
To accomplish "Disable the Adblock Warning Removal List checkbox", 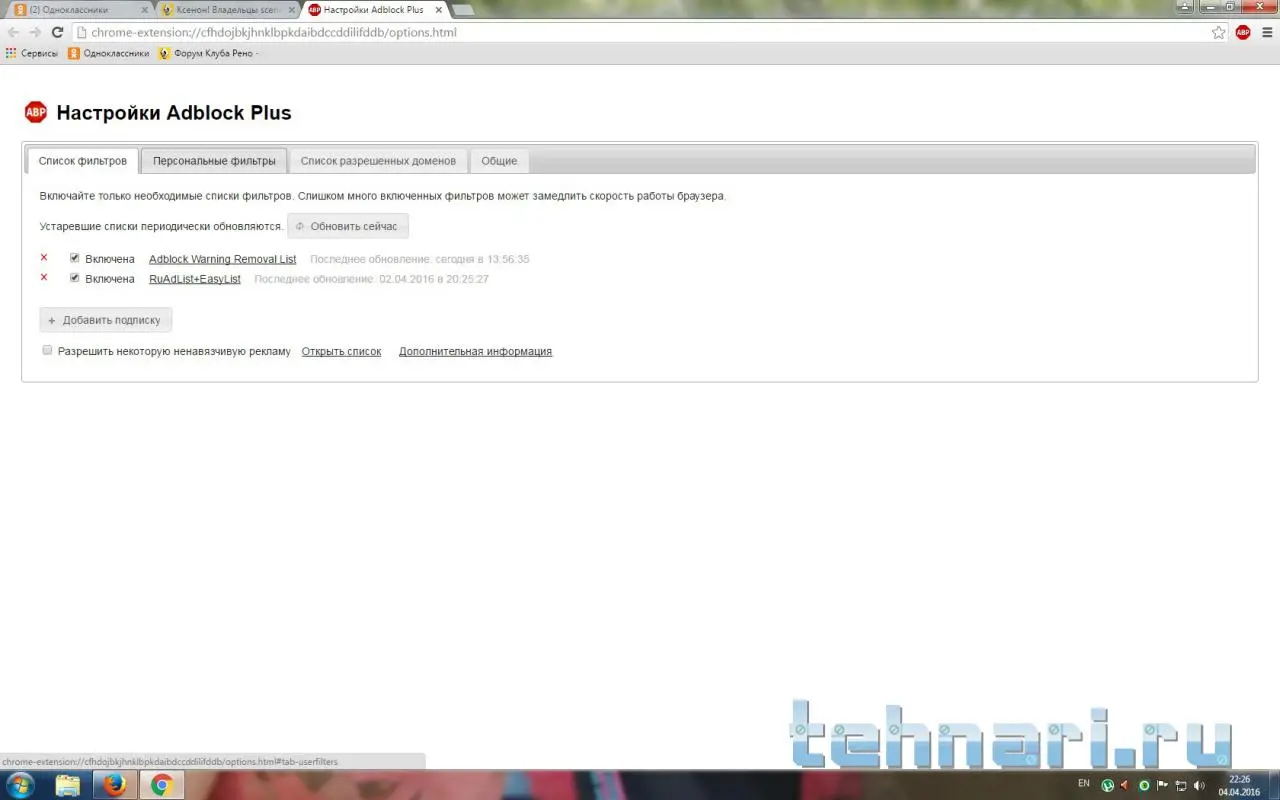I will (x=74, y=258).
